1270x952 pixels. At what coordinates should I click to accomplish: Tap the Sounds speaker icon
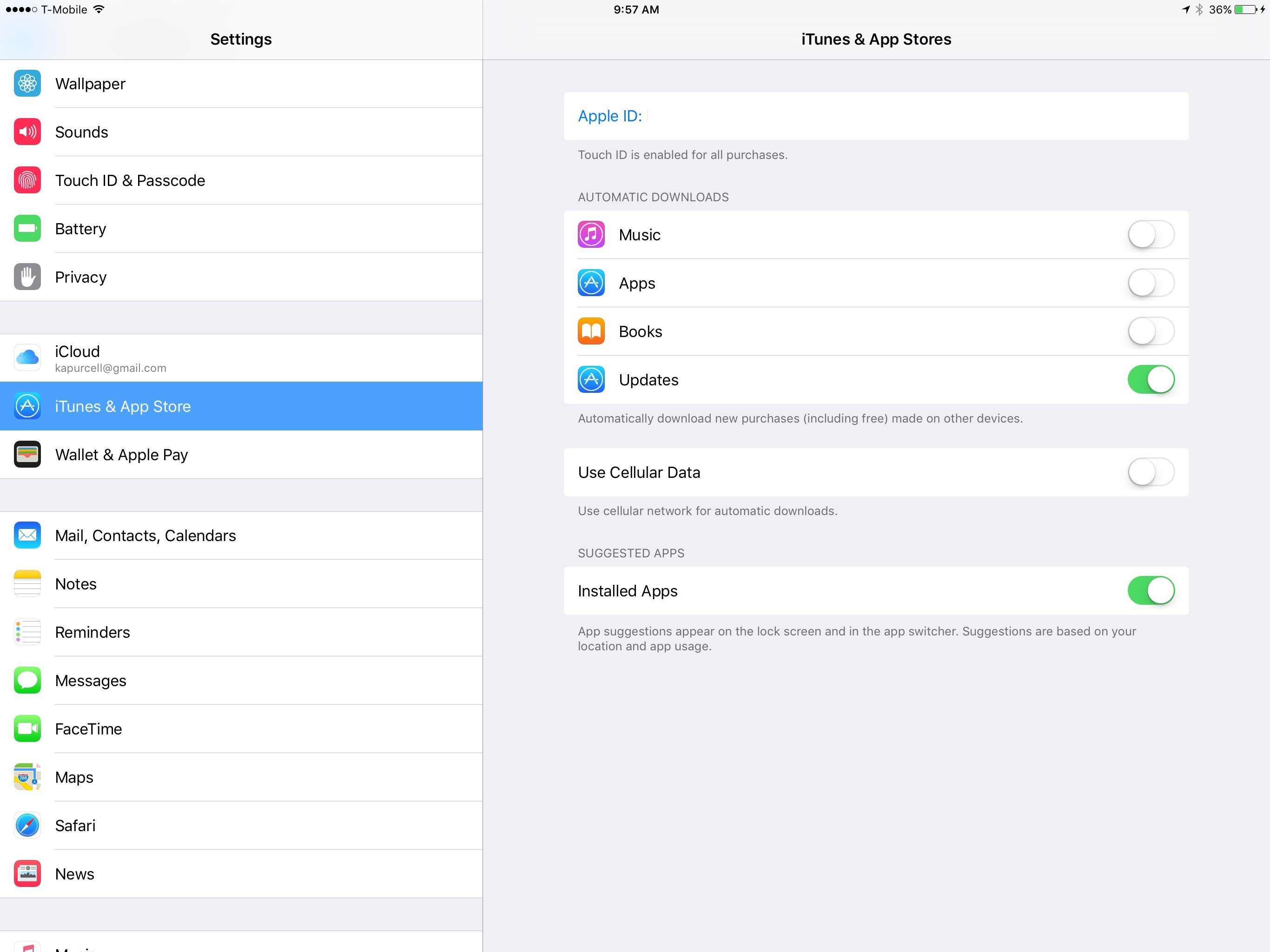pos(27,132)
